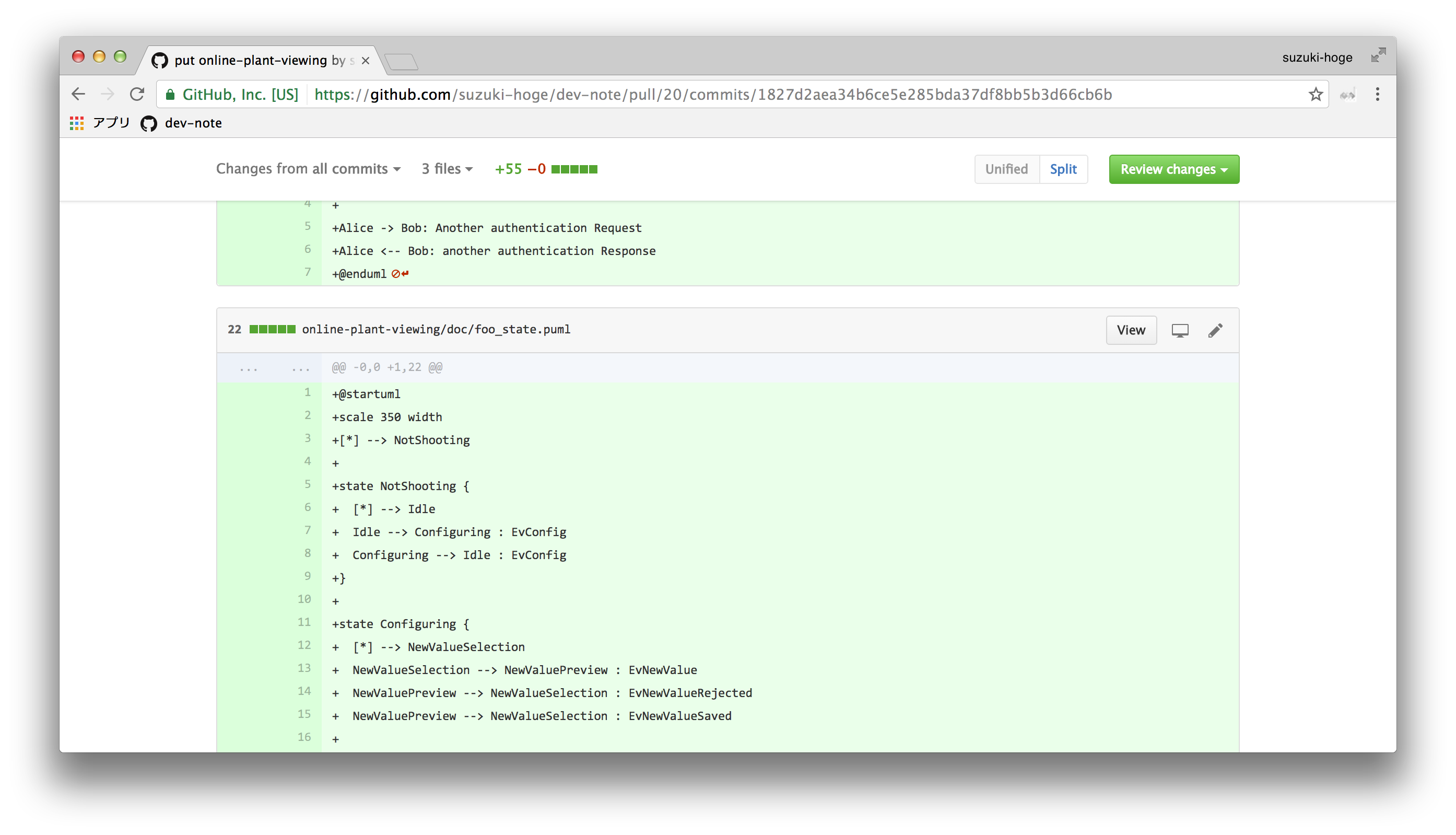Bookmark this page with the star icon
Viewport: 1456px width, 835px height.
(1315, 94)
